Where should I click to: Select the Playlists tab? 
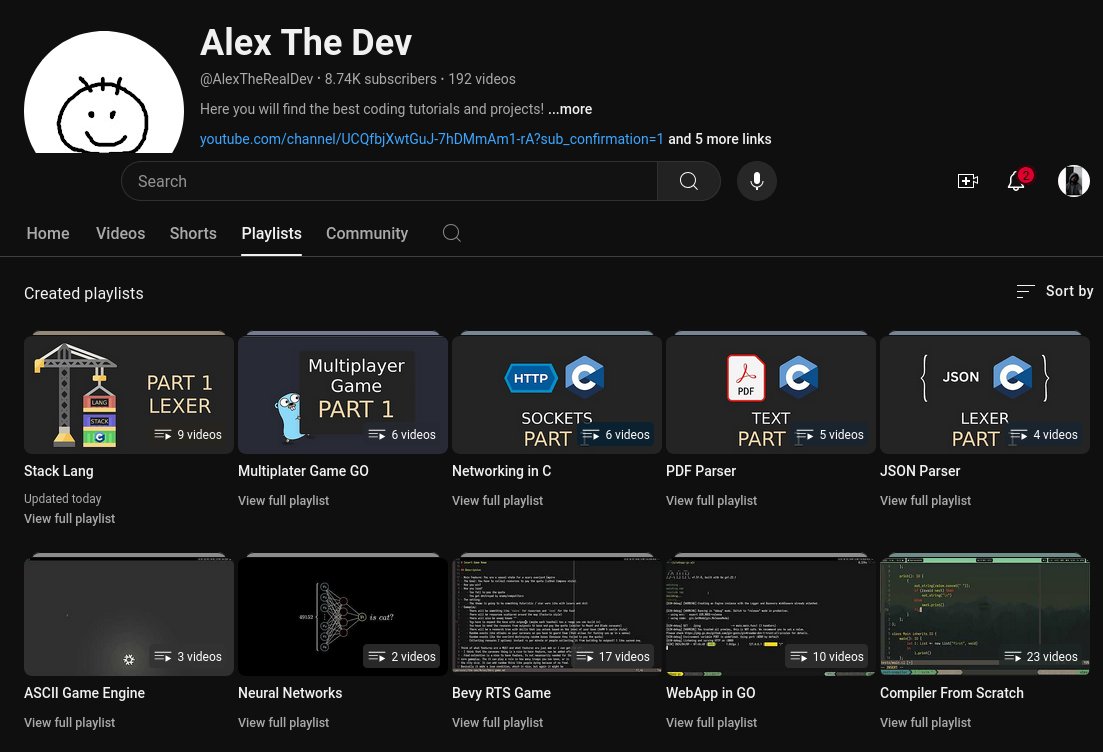point(272,234)
